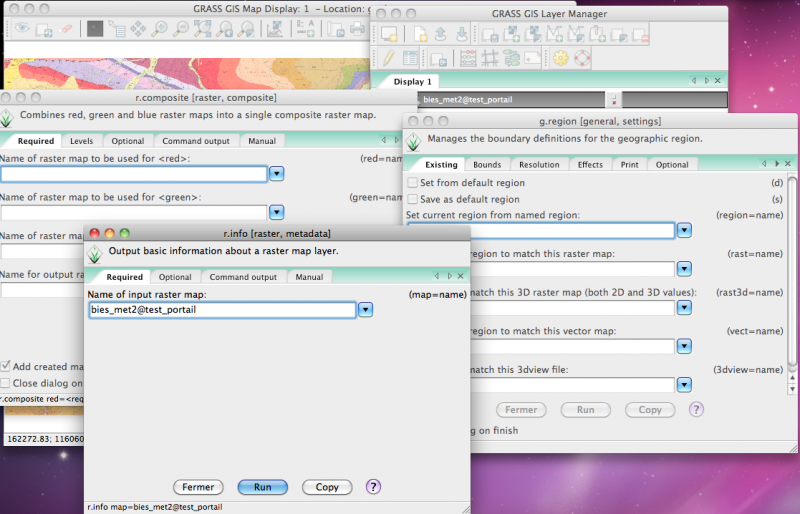Select the pan tool with four arrows

(137, 29)
